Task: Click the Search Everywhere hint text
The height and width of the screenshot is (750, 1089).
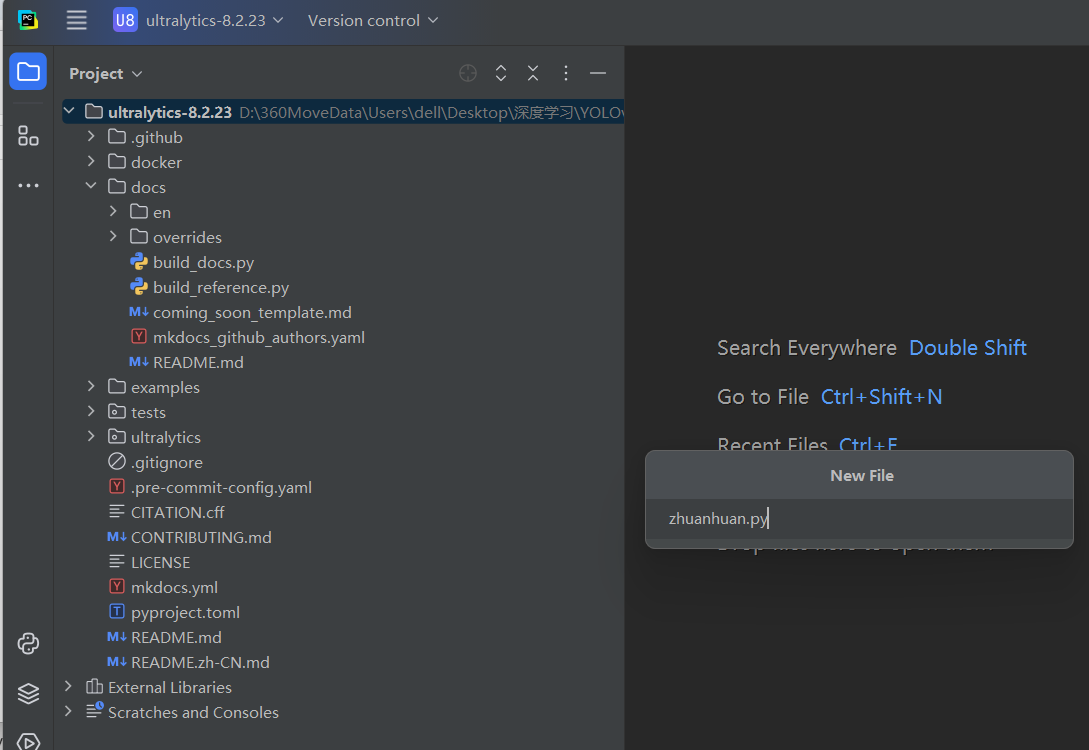Action: tap(807, 347)
